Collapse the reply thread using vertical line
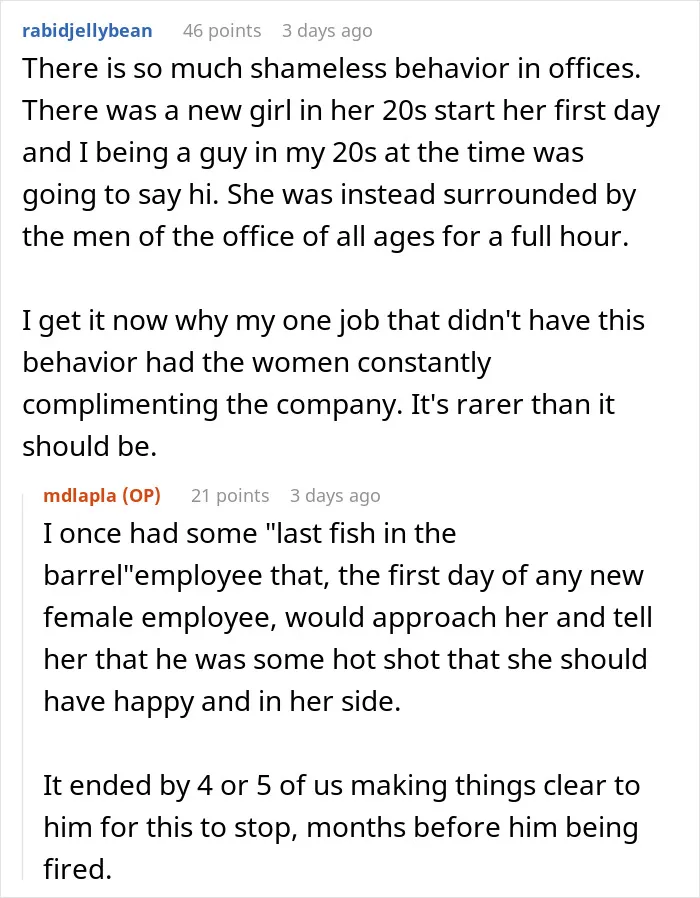The image size is (700, 898). 23,684
